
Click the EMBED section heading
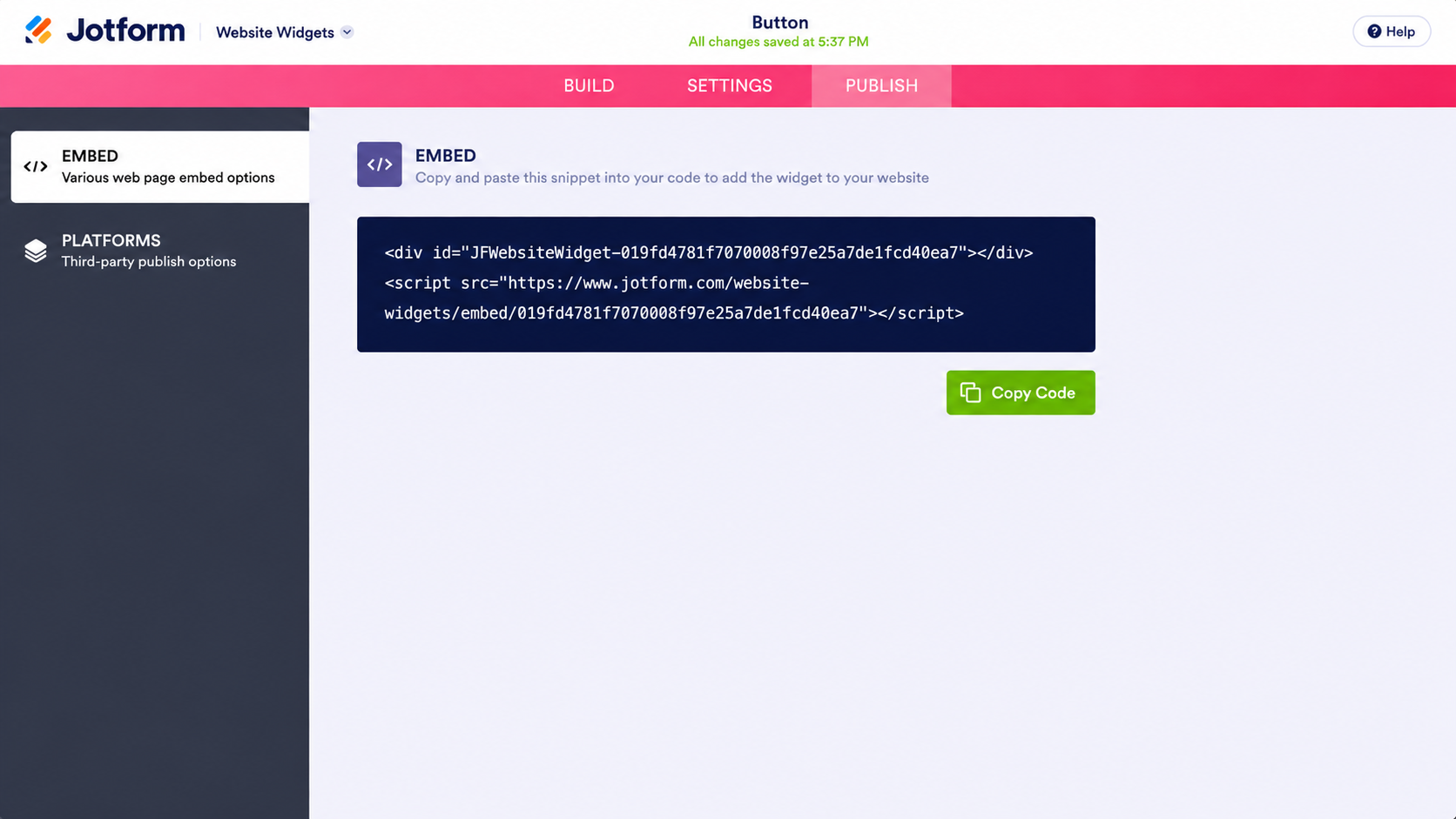(x=445, y=156)
